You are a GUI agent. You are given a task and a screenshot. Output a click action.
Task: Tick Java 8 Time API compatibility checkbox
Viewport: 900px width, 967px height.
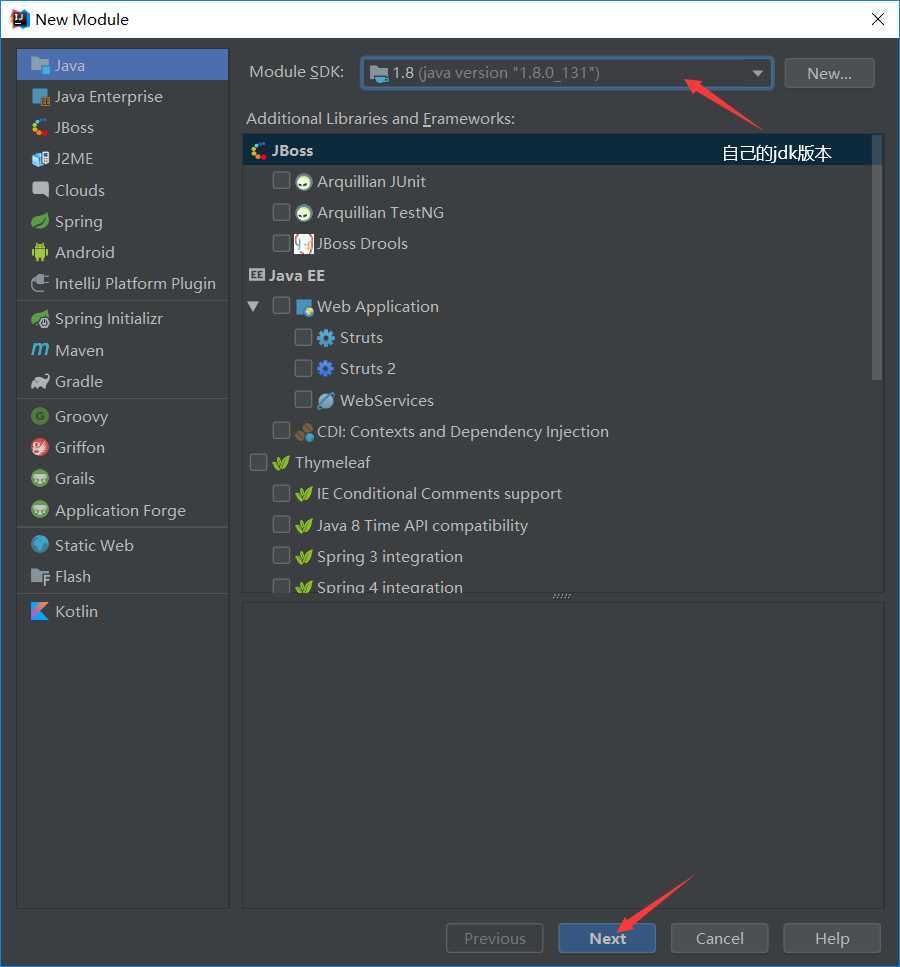tap(281, 524)
